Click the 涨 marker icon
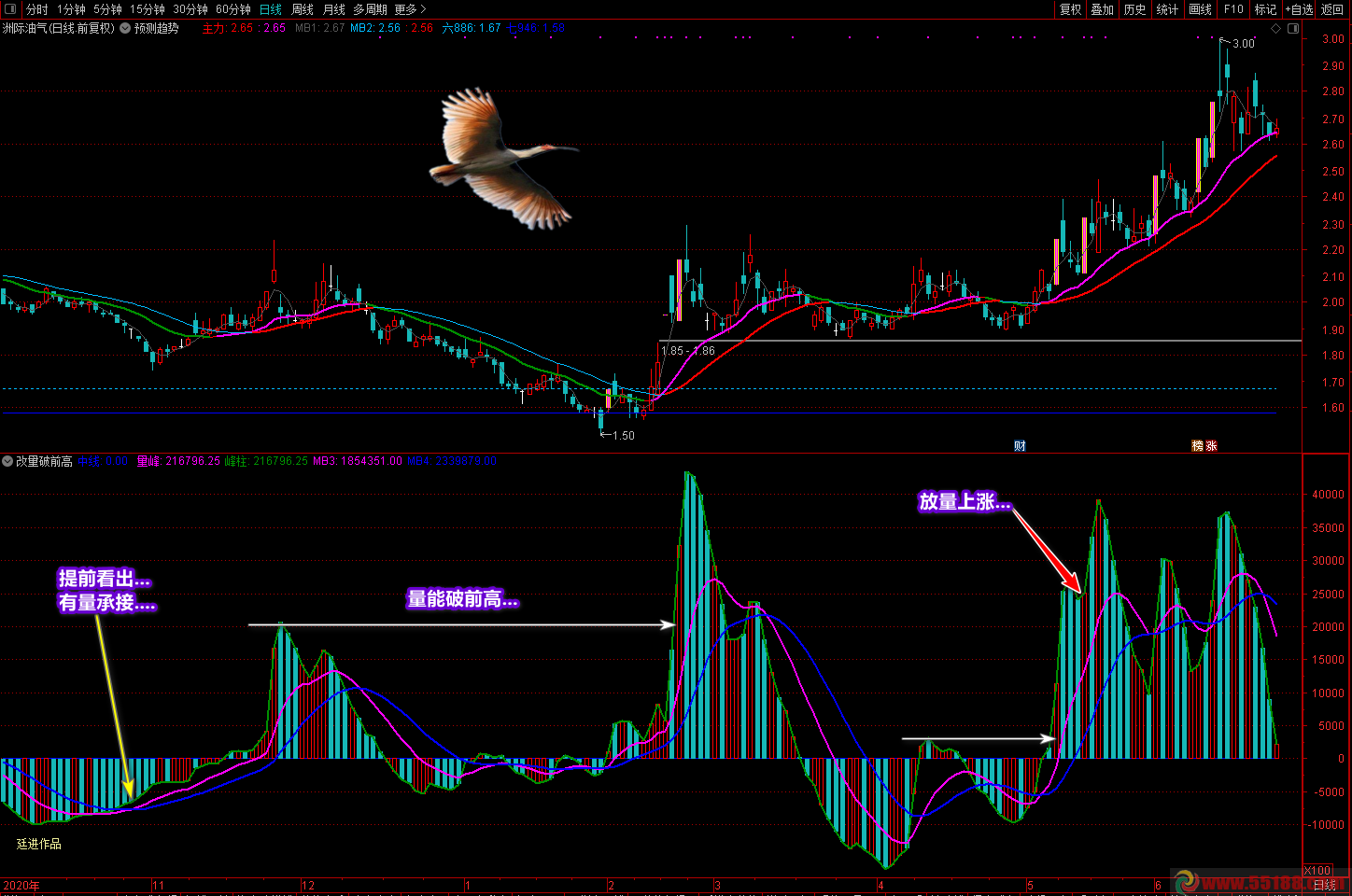This screenshot has width=1352, height=896. click(1211, 446)
